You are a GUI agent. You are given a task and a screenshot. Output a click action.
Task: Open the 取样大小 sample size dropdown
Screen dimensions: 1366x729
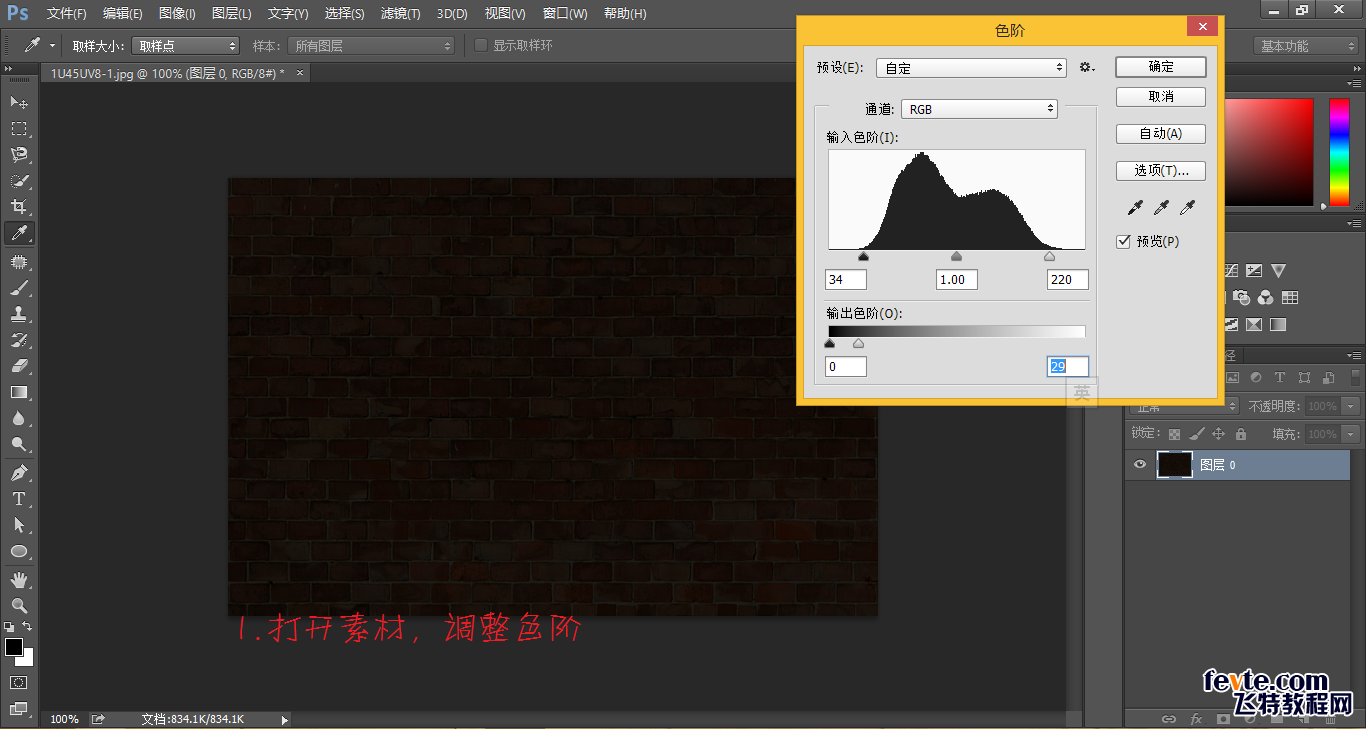(185, 44)
